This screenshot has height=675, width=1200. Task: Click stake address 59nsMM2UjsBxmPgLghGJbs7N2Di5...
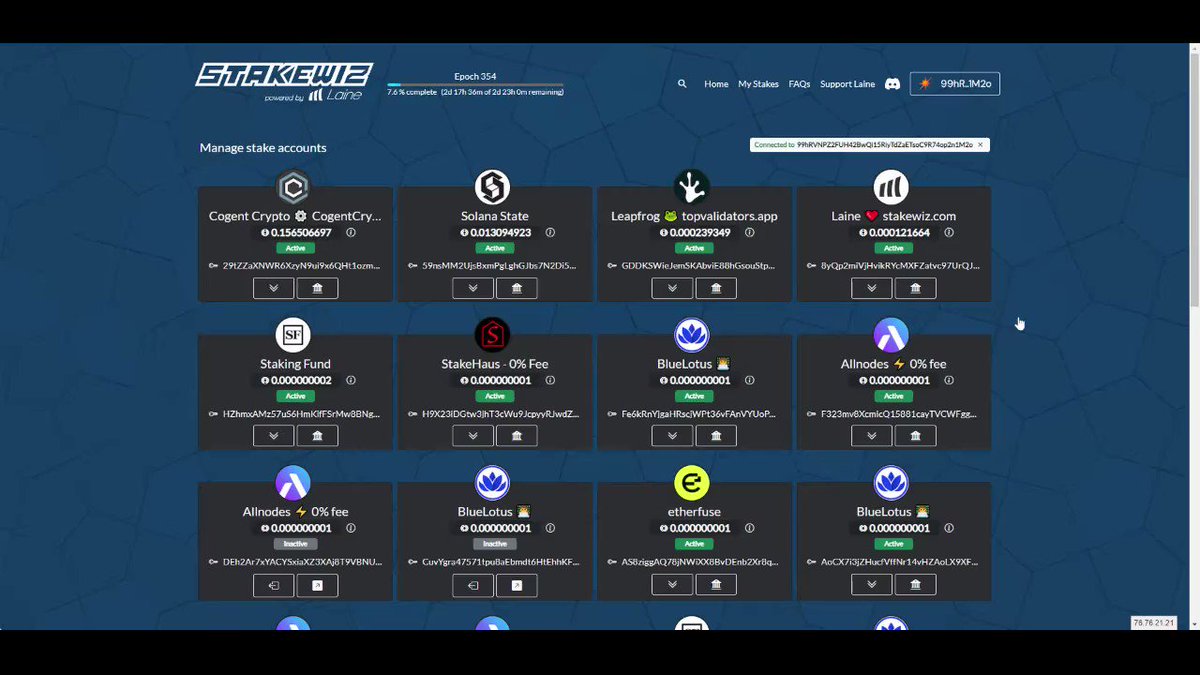pos(499,266)
